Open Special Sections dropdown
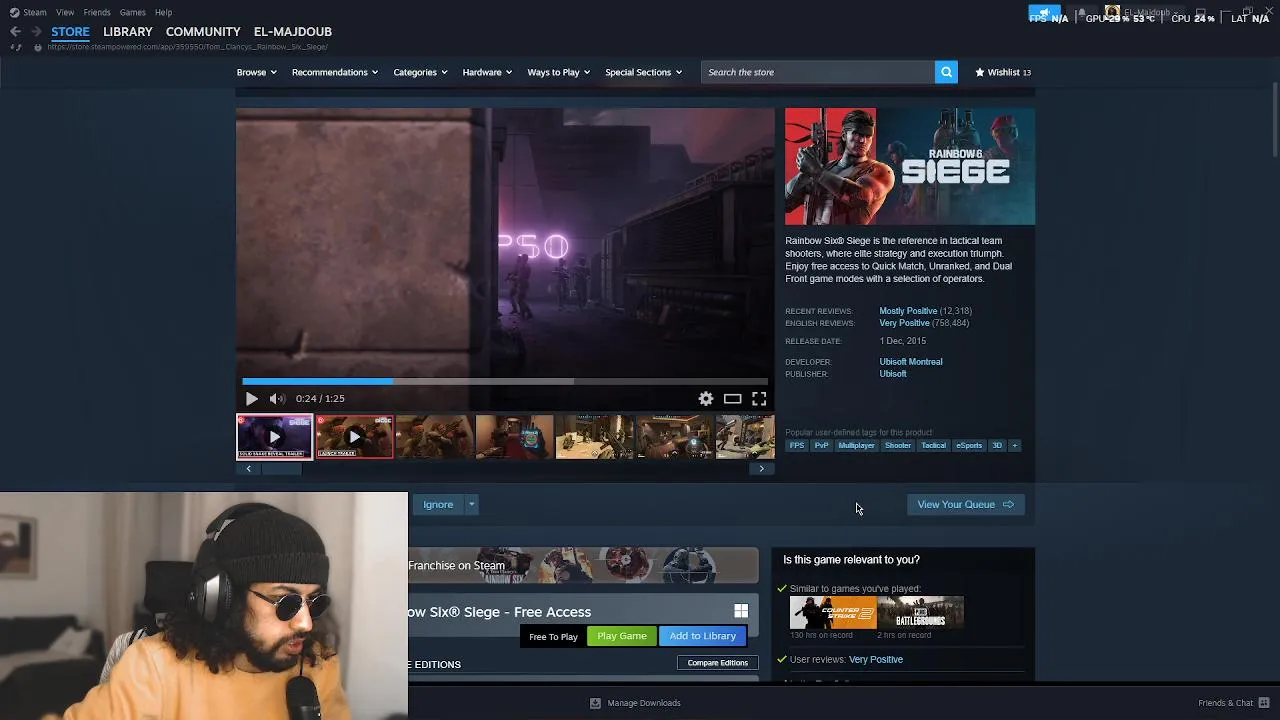The image size is (1280, 720). pyautogui.click(x=643, y=72)
